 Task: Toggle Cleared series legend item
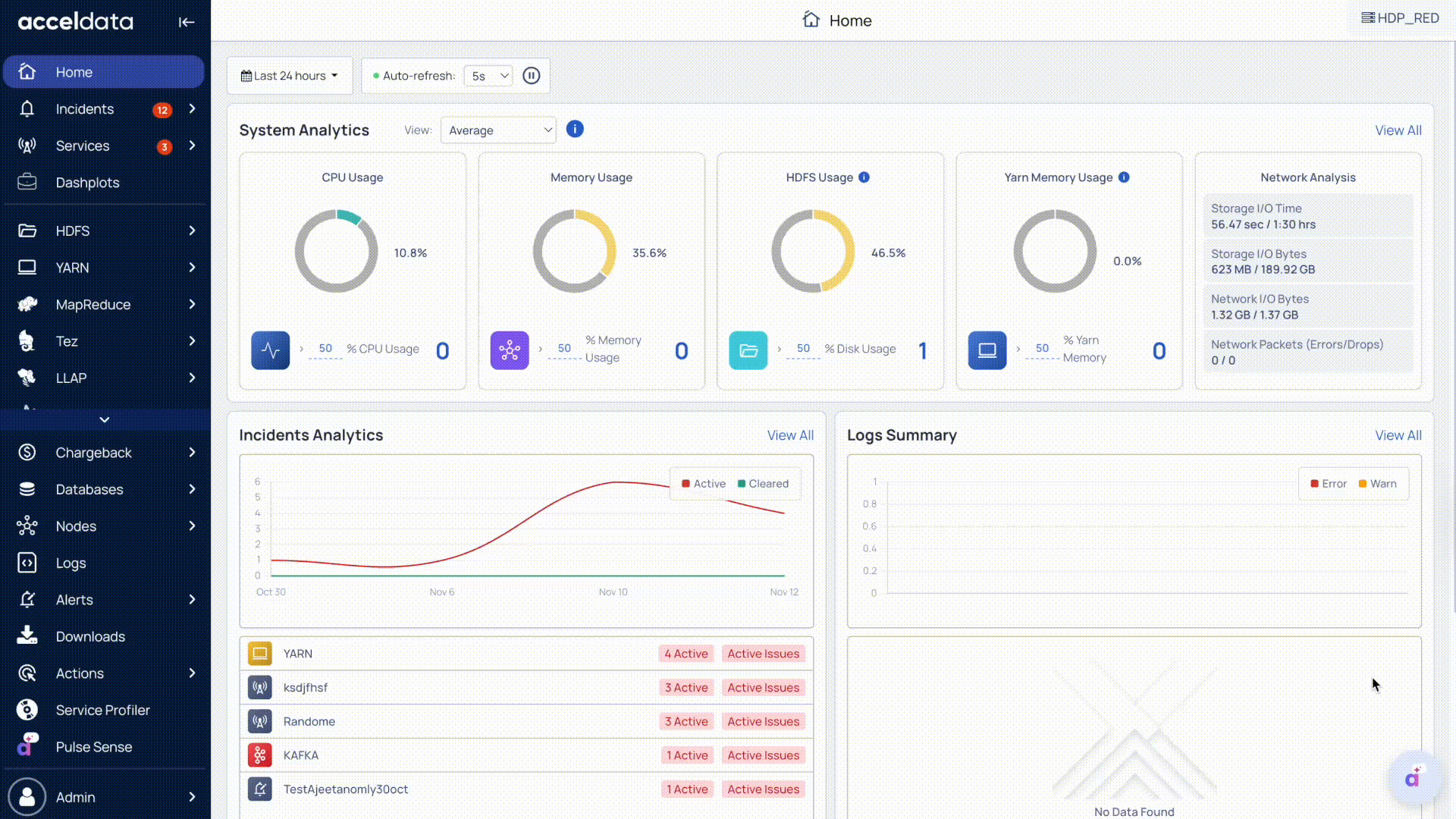pyautogui.click(x=763, y=484)
